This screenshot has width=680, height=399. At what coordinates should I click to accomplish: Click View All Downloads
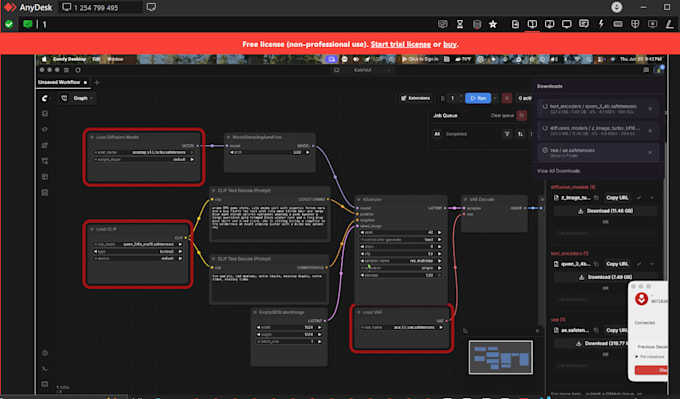pos(558,171)
